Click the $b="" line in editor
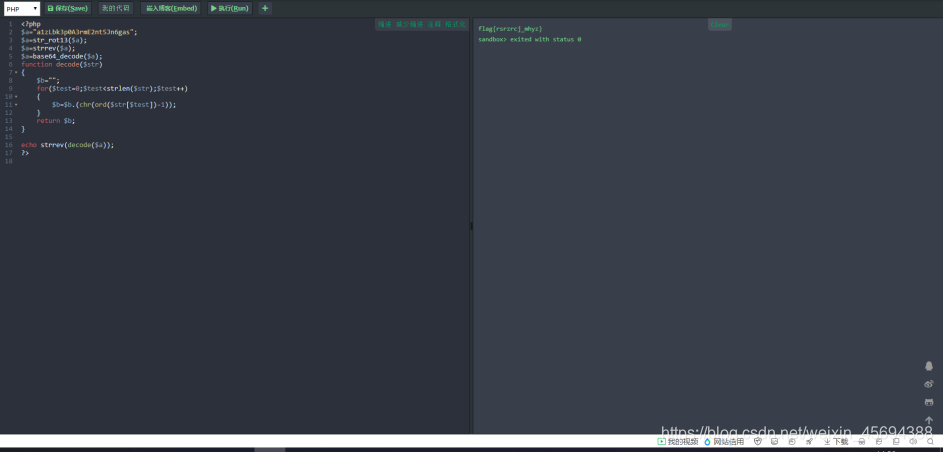Viewport: 943px width, 452px height. [x=48, y=81]
